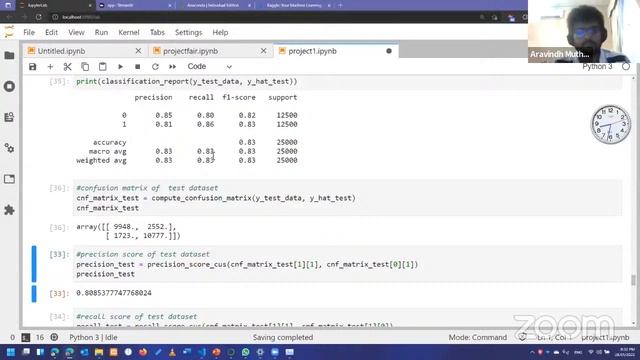
Task: Open Running Terminals and Kernels sidebar icon
Action: point(9,87)
